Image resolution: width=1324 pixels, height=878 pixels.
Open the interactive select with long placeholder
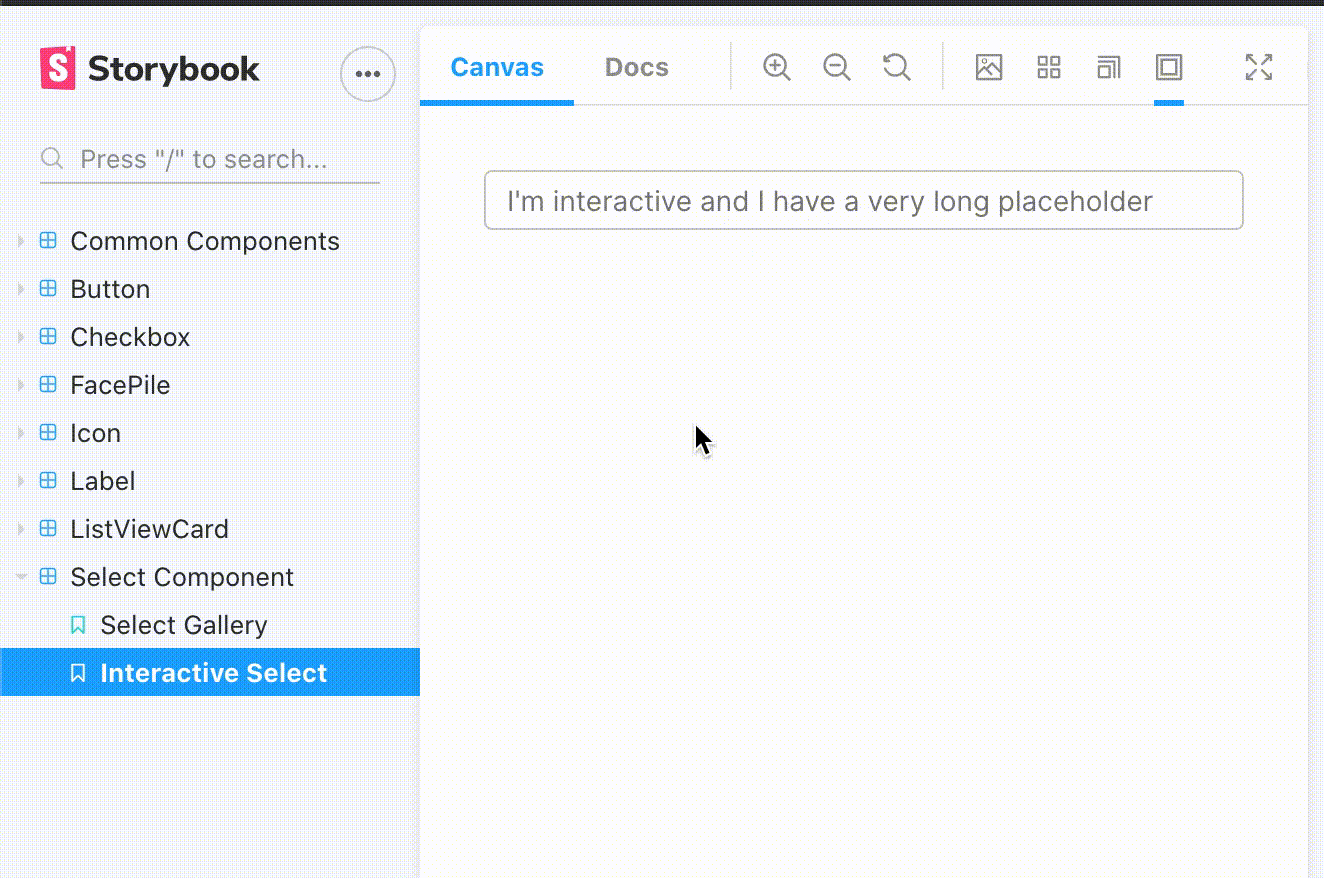[864, 200]
